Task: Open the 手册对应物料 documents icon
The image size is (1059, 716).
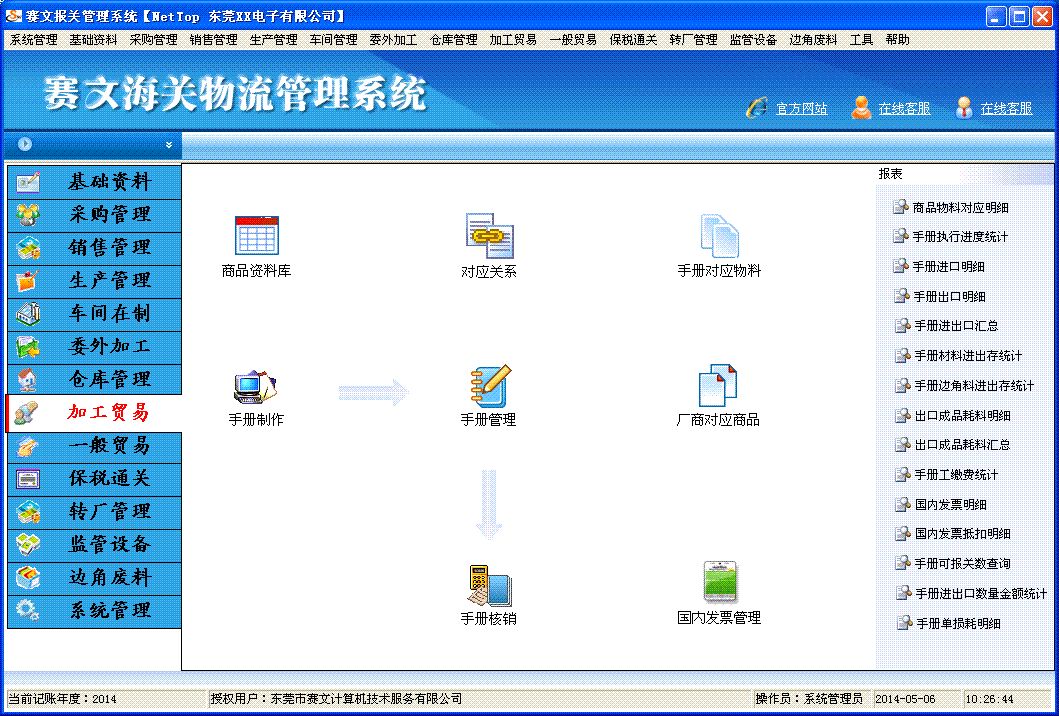Action: [x=719, y=236]
